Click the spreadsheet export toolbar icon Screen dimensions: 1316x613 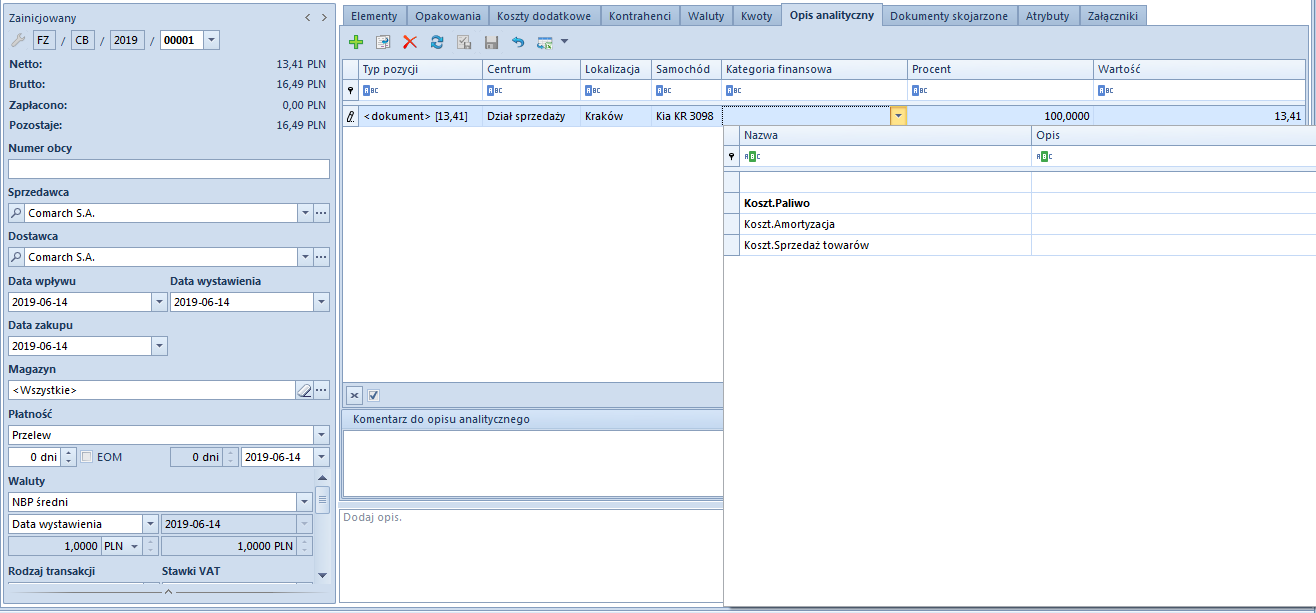(545, 42)
